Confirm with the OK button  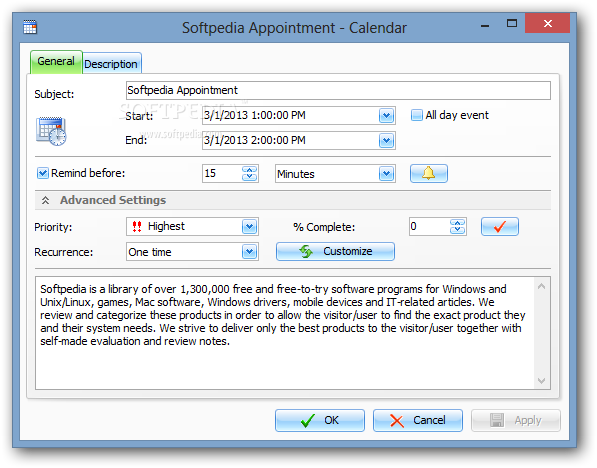(x=320, y=420)
